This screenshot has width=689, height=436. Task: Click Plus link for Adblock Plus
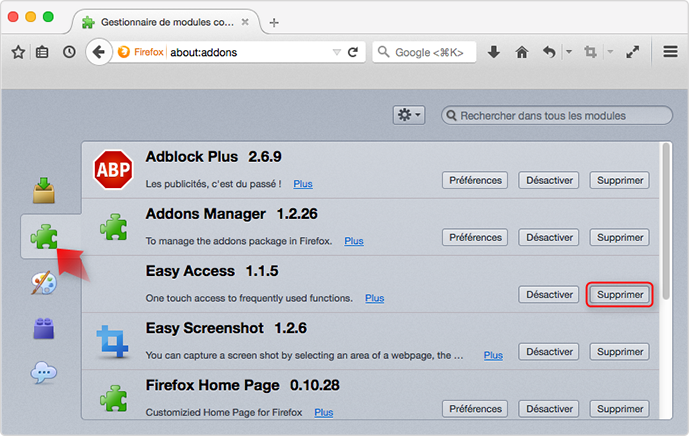click(303, 184)
